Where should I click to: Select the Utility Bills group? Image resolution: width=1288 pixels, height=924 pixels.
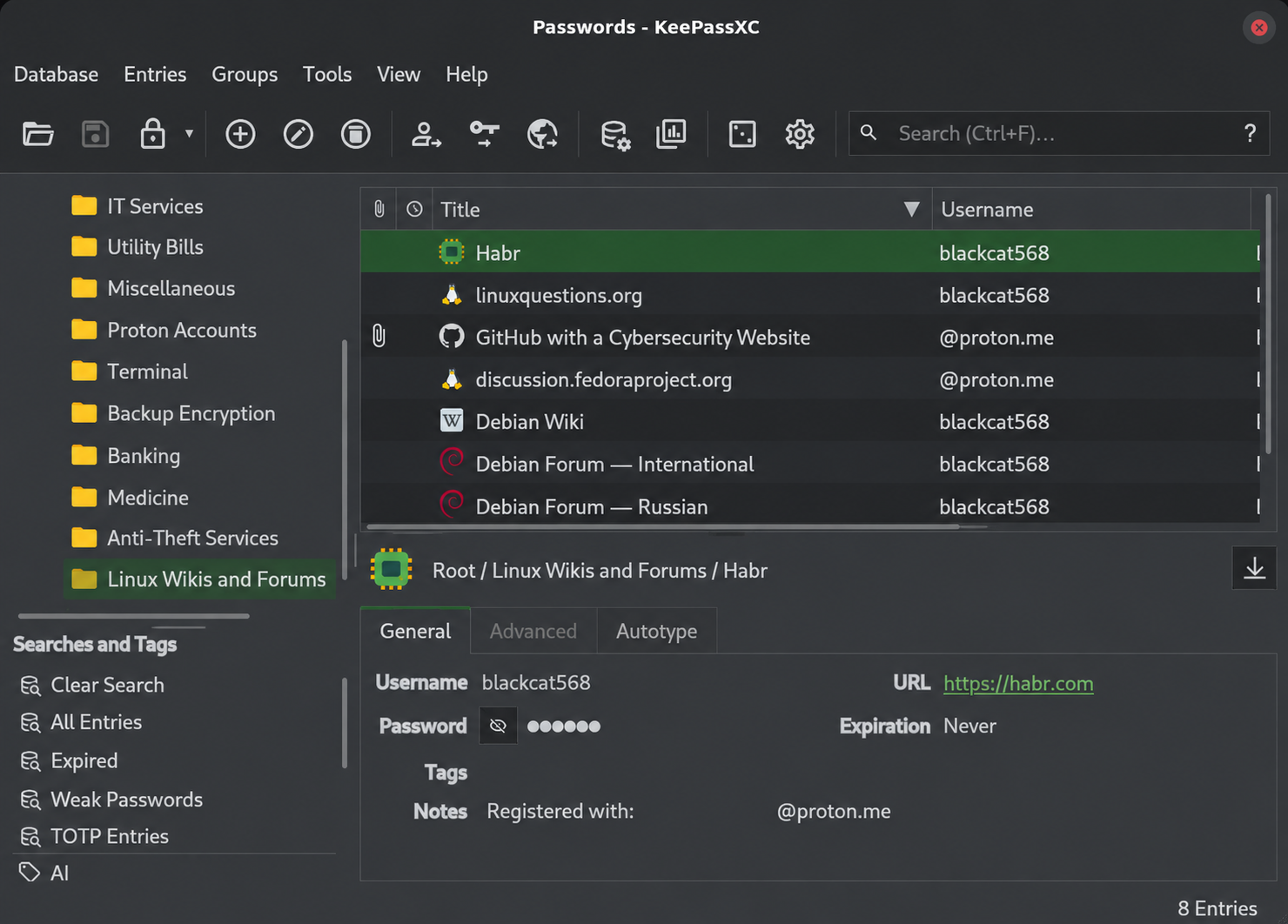tap(137, 247)
